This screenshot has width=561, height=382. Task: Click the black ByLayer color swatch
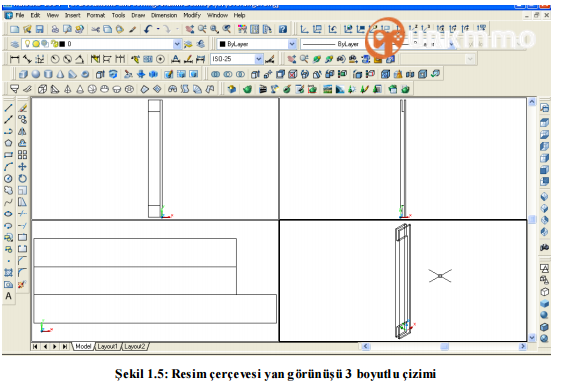click(x=222, y=44)
